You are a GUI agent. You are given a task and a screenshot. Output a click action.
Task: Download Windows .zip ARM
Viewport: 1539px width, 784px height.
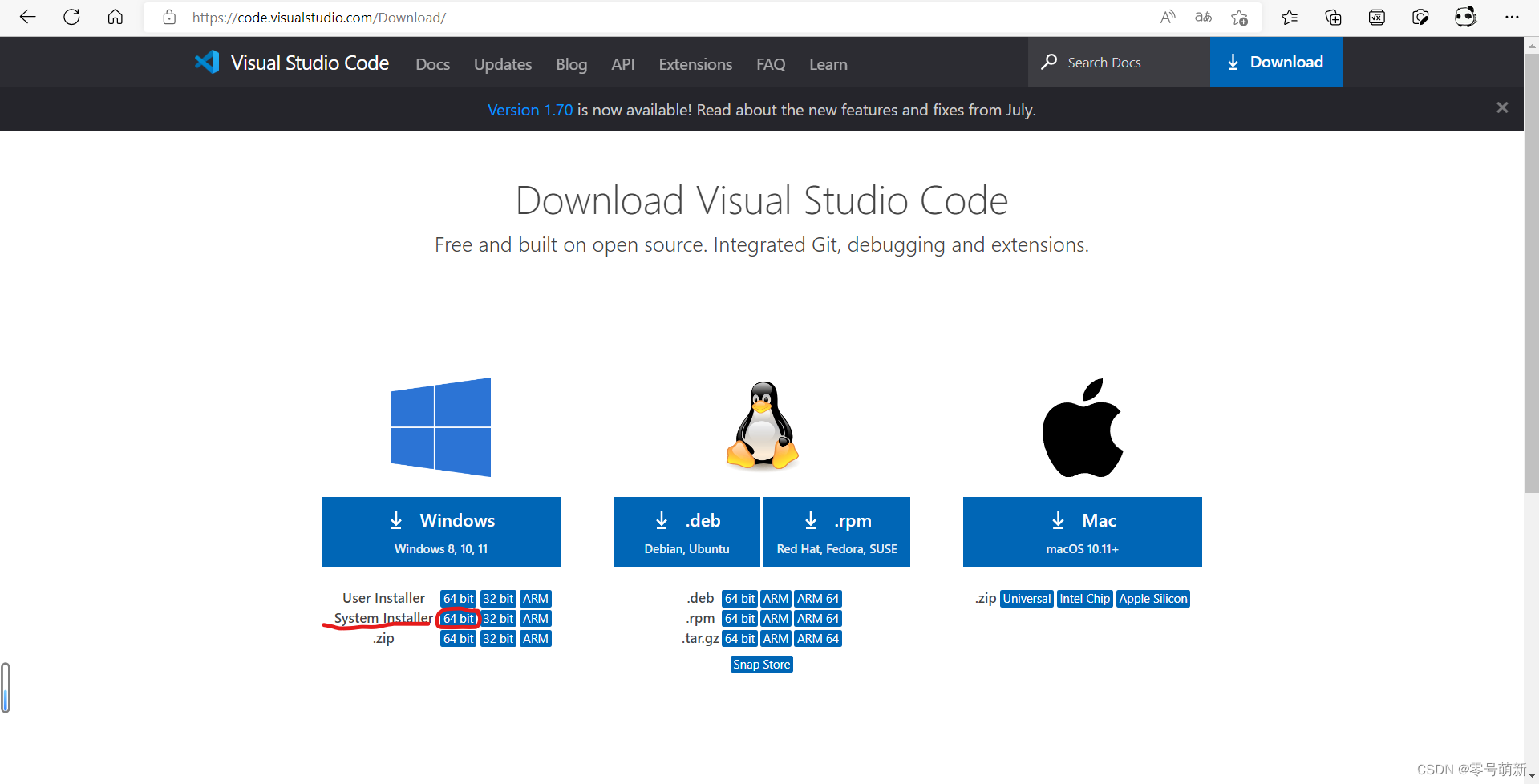click(535, 639)
